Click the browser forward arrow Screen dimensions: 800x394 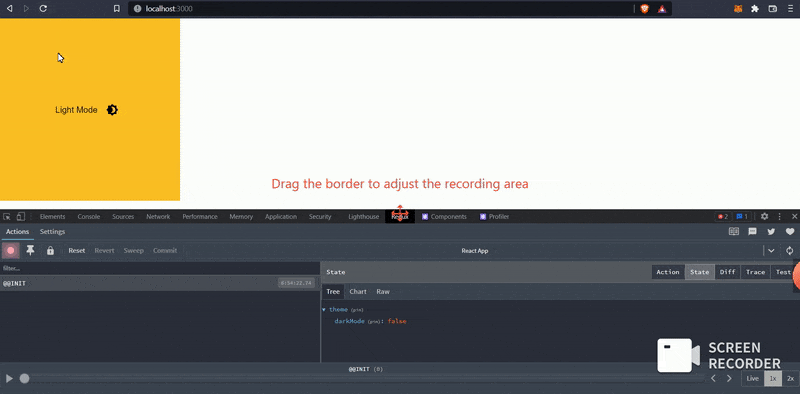(x=26, y=8)
